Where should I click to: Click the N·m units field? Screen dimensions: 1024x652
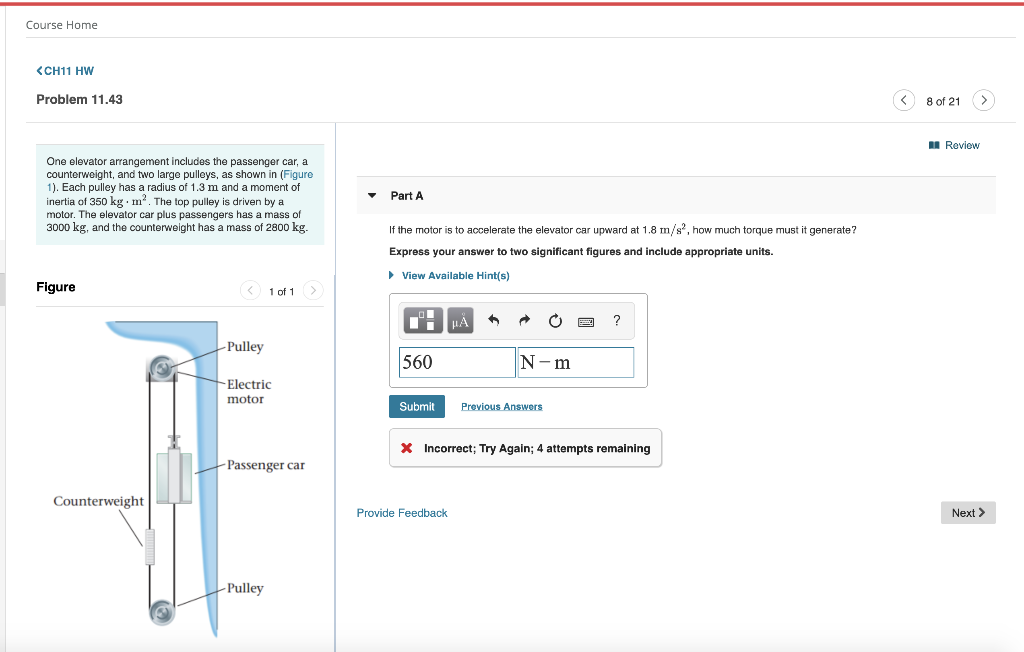click(x=575, y=361)
